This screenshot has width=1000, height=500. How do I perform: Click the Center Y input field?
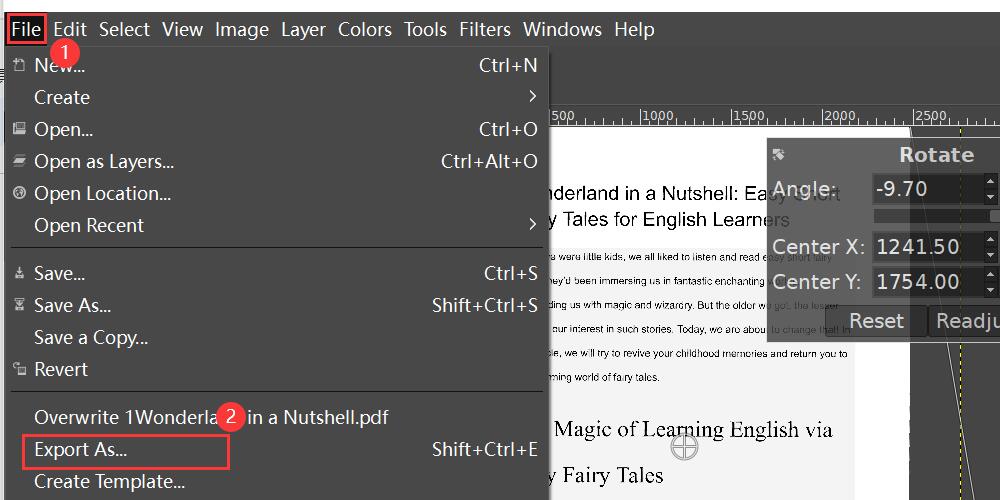[927, 282]
